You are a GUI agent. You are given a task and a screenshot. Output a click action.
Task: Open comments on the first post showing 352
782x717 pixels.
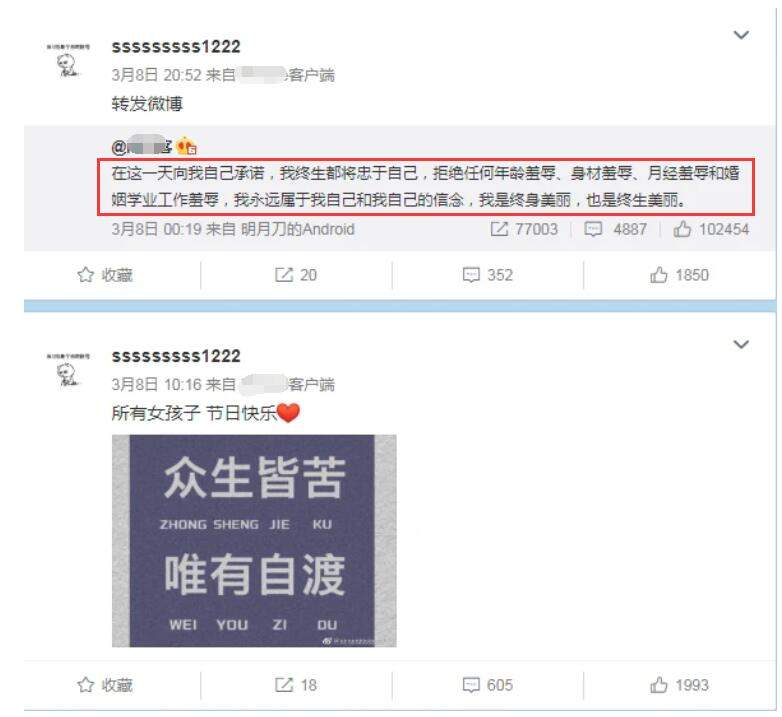[x=487, y=275]
